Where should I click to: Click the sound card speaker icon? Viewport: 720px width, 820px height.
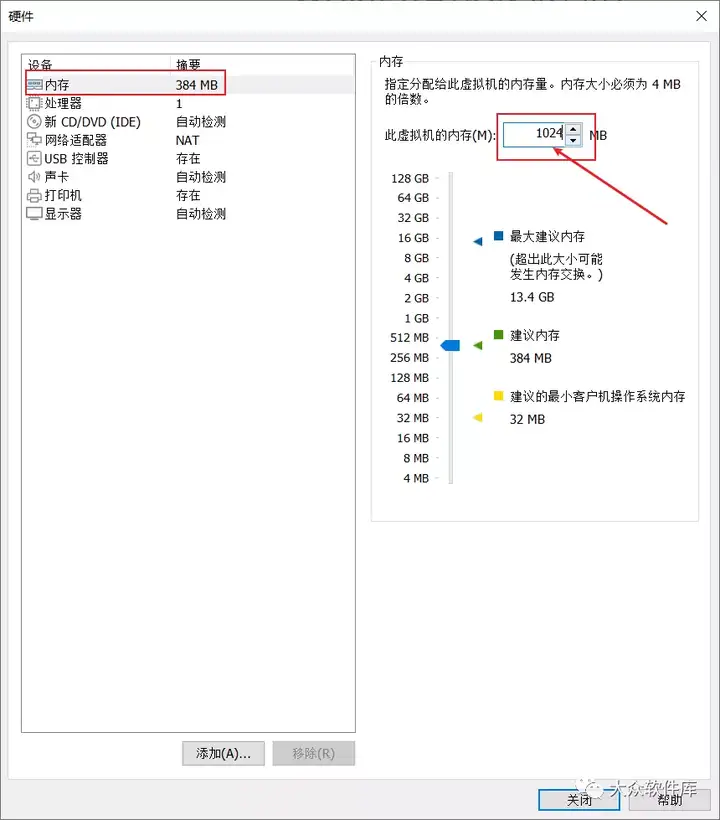pyautogui.click(x=34, y=177)
